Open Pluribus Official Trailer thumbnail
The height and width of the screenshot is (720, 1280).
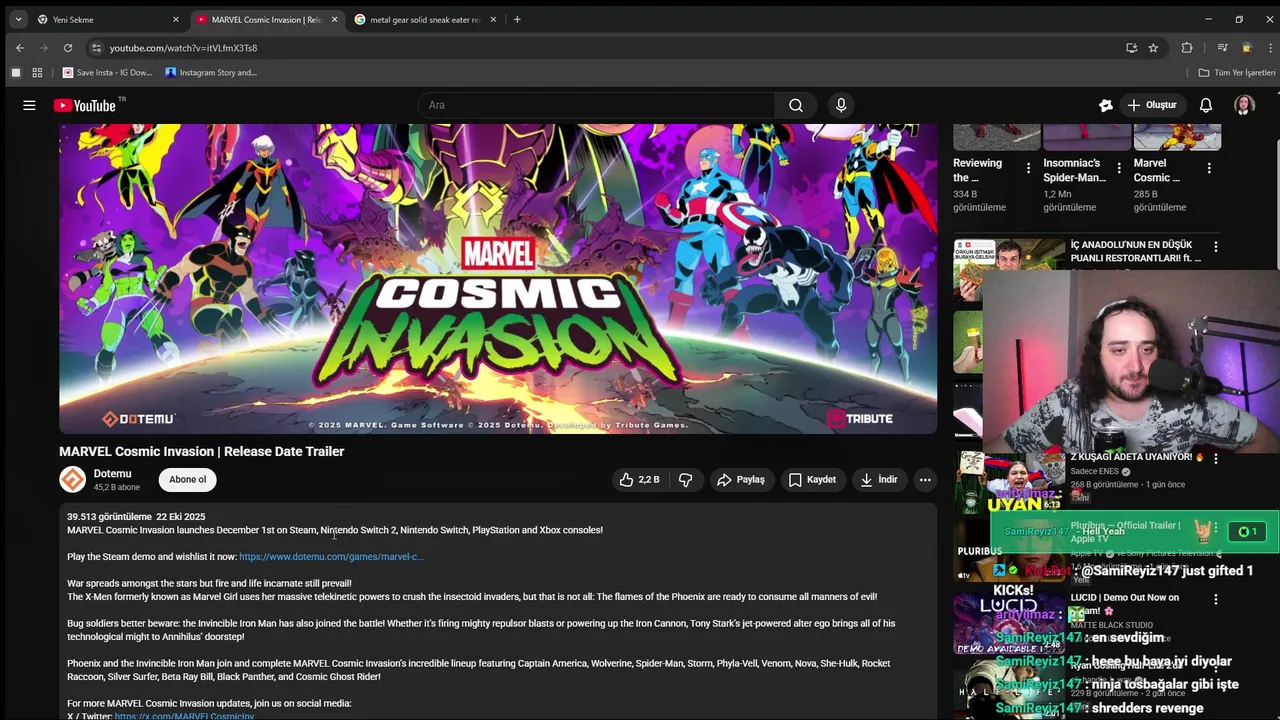tap(1008, 551)
